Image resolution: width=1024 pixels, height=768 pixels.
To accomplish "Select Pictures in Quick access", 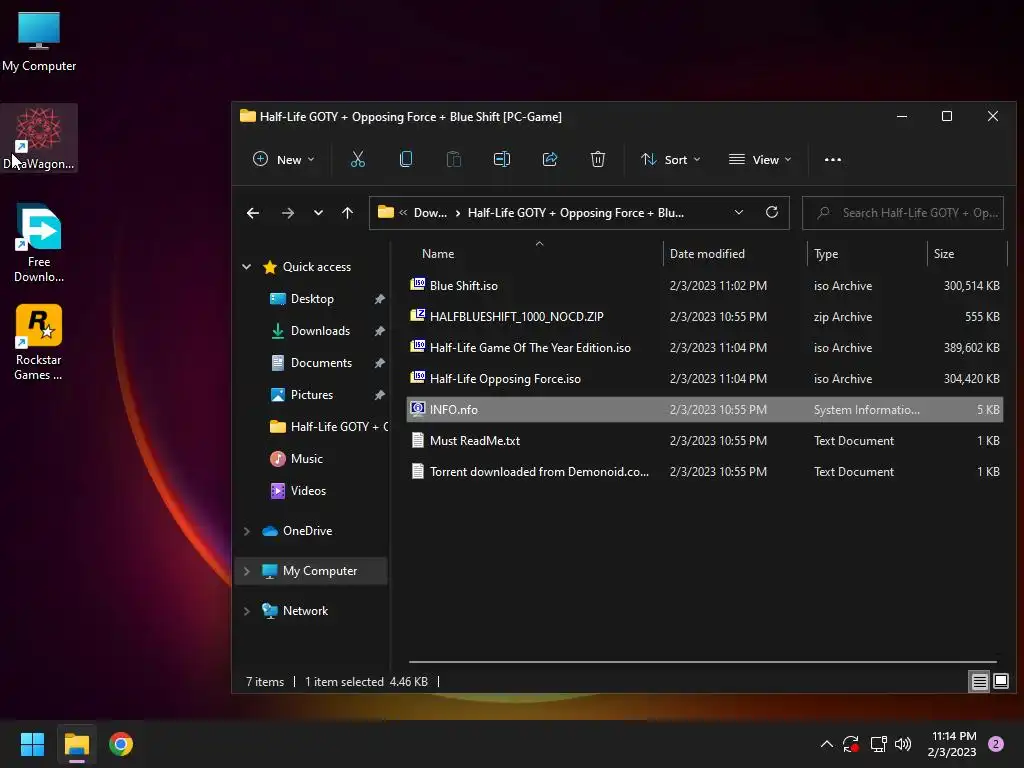I will [312, 395].
